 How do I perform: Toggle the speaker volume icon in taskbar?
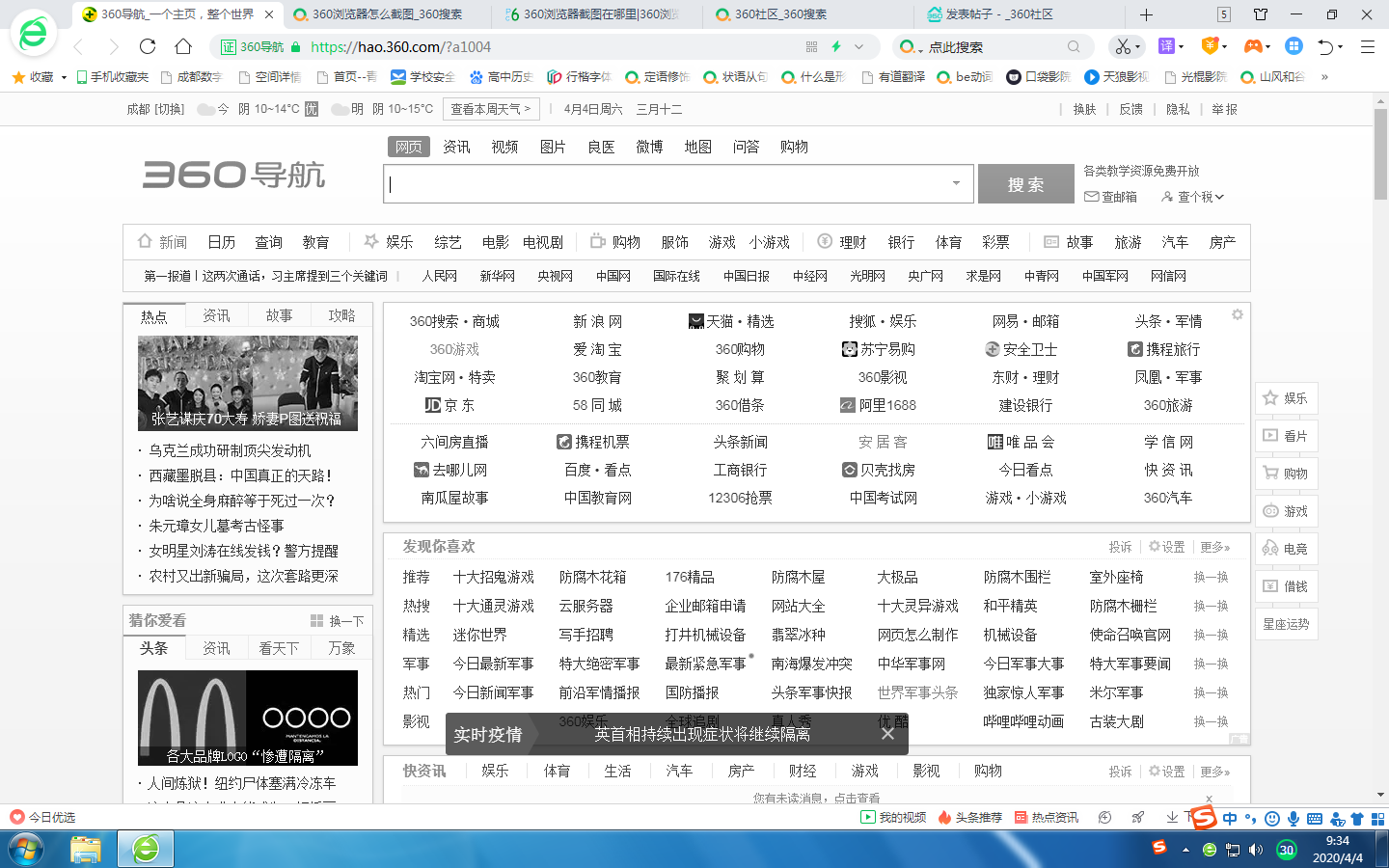click(x=1256, y=850)
